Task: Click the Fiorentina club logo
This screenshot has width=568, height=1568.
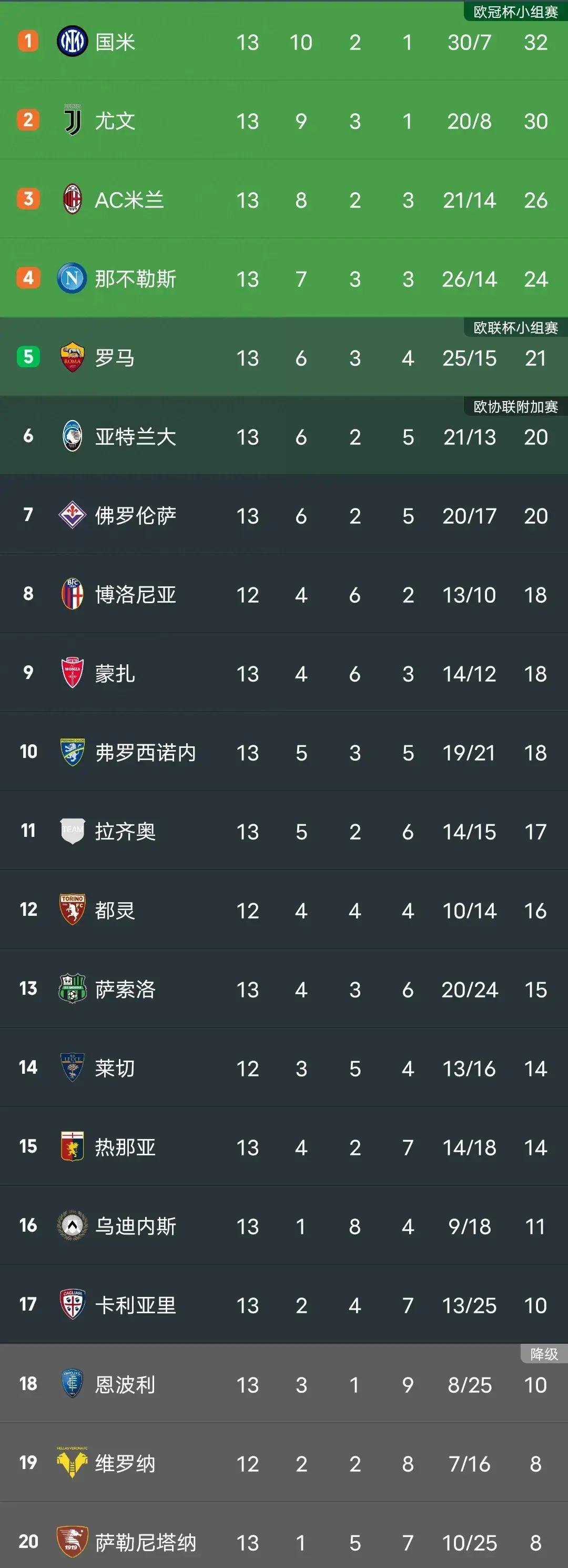Action: (x=72, y=516)
